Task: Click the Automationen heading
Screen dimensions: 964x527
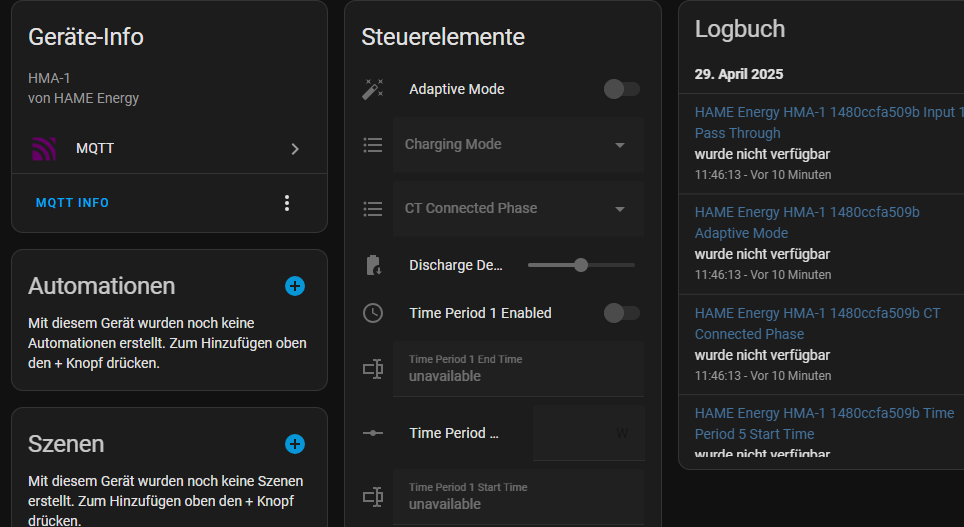Action: (x=101, y=286)
